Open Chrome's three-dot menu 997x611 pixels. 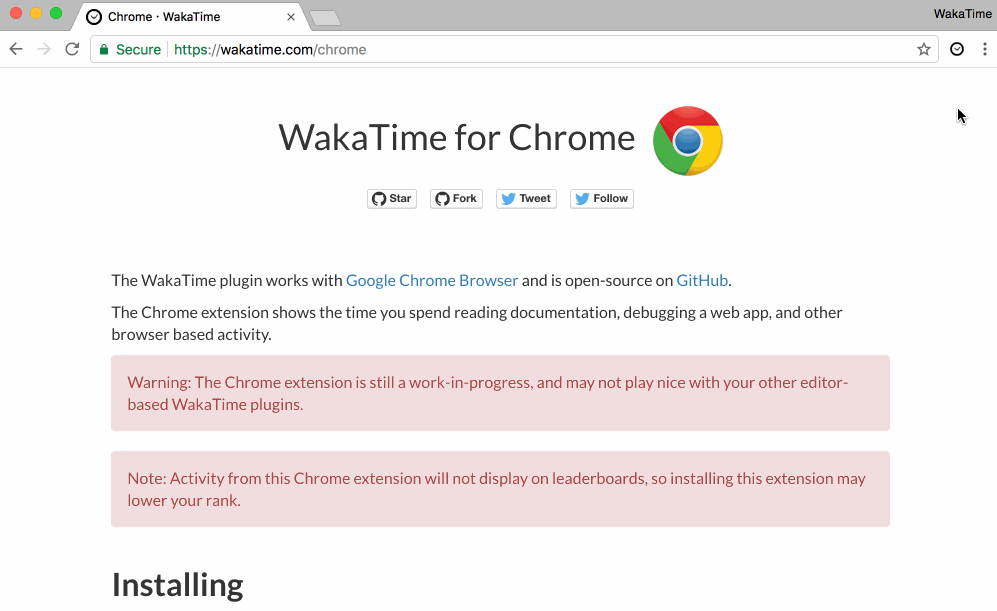point(984,49)
